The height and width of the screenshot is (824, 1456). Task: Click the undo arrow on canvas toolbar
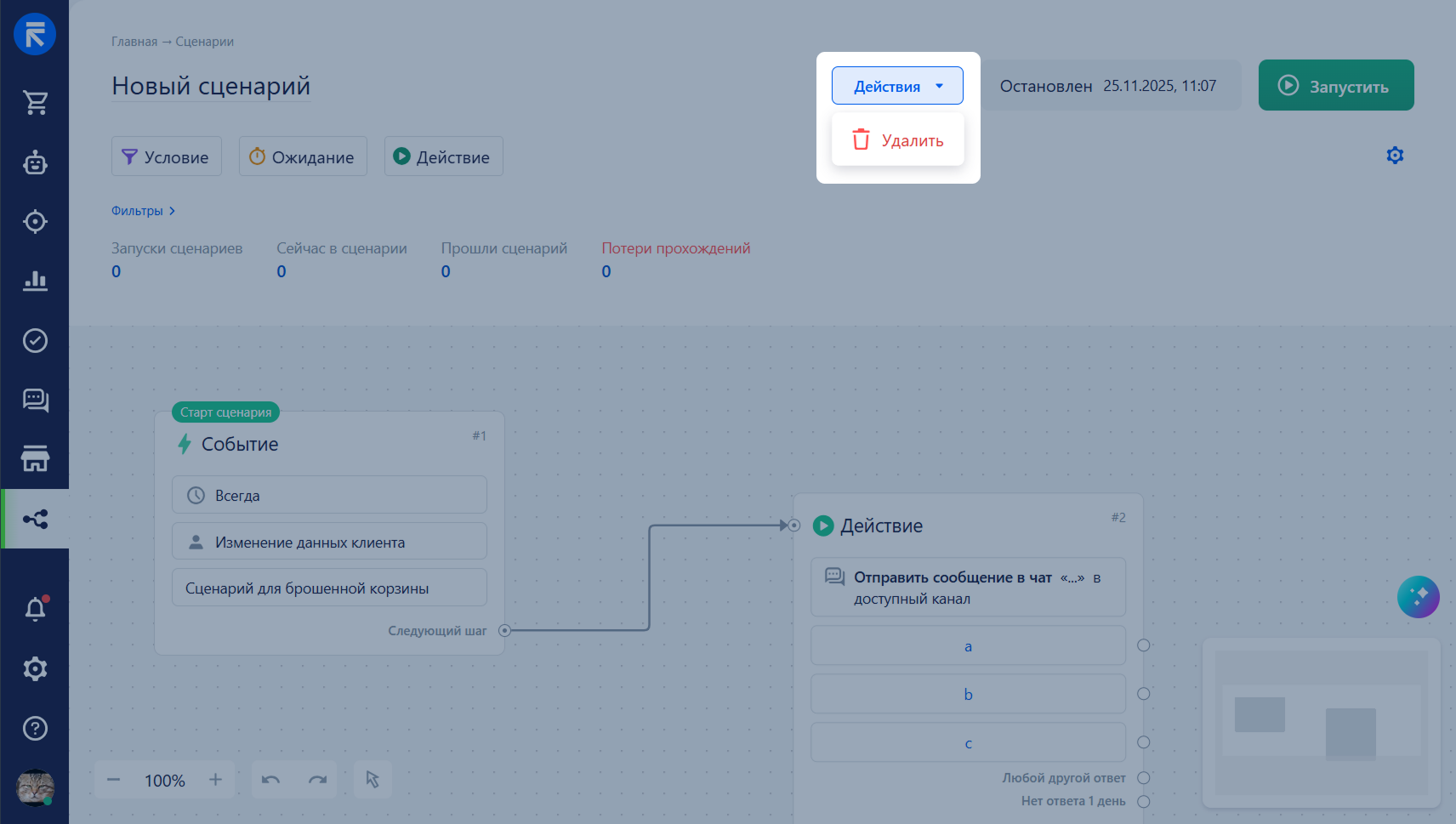[x=270, y=780]
